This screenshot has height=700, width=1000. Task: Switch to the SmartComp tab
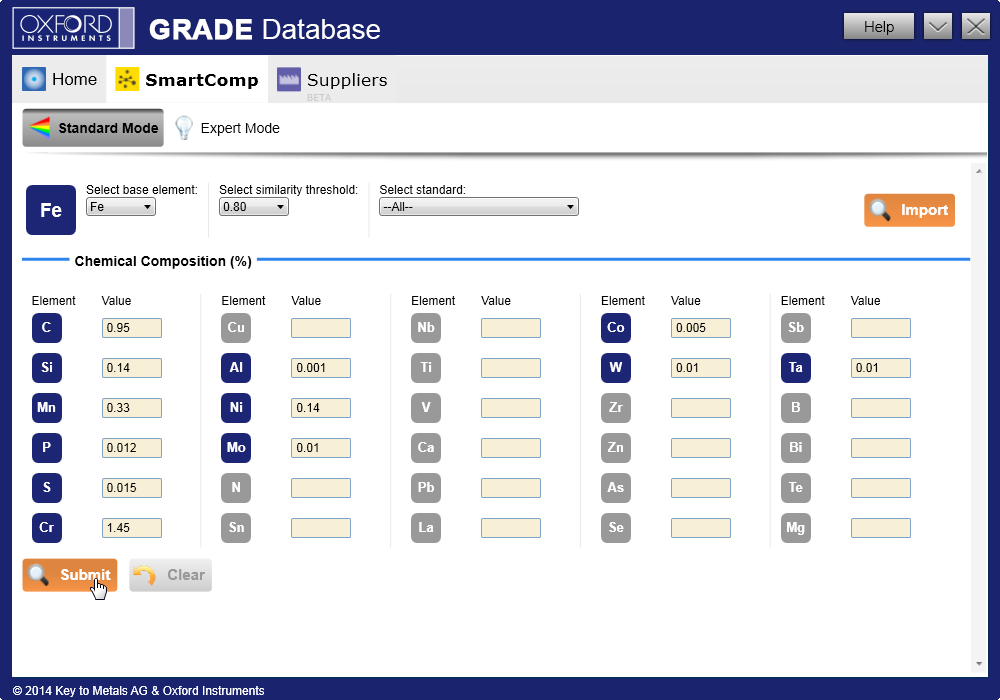click(x=187, y=79)
